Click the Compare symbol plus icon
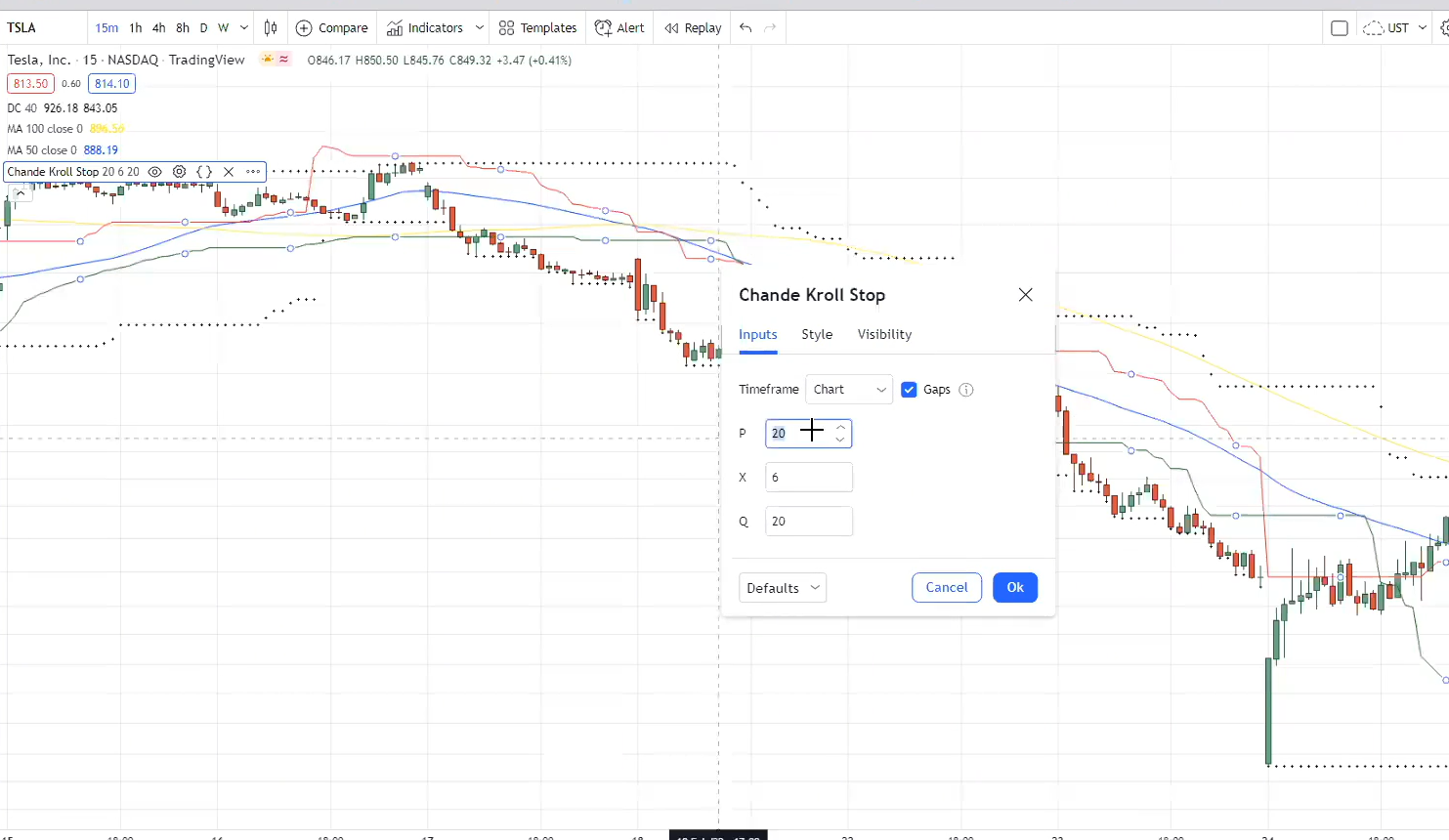 [304, 27]
